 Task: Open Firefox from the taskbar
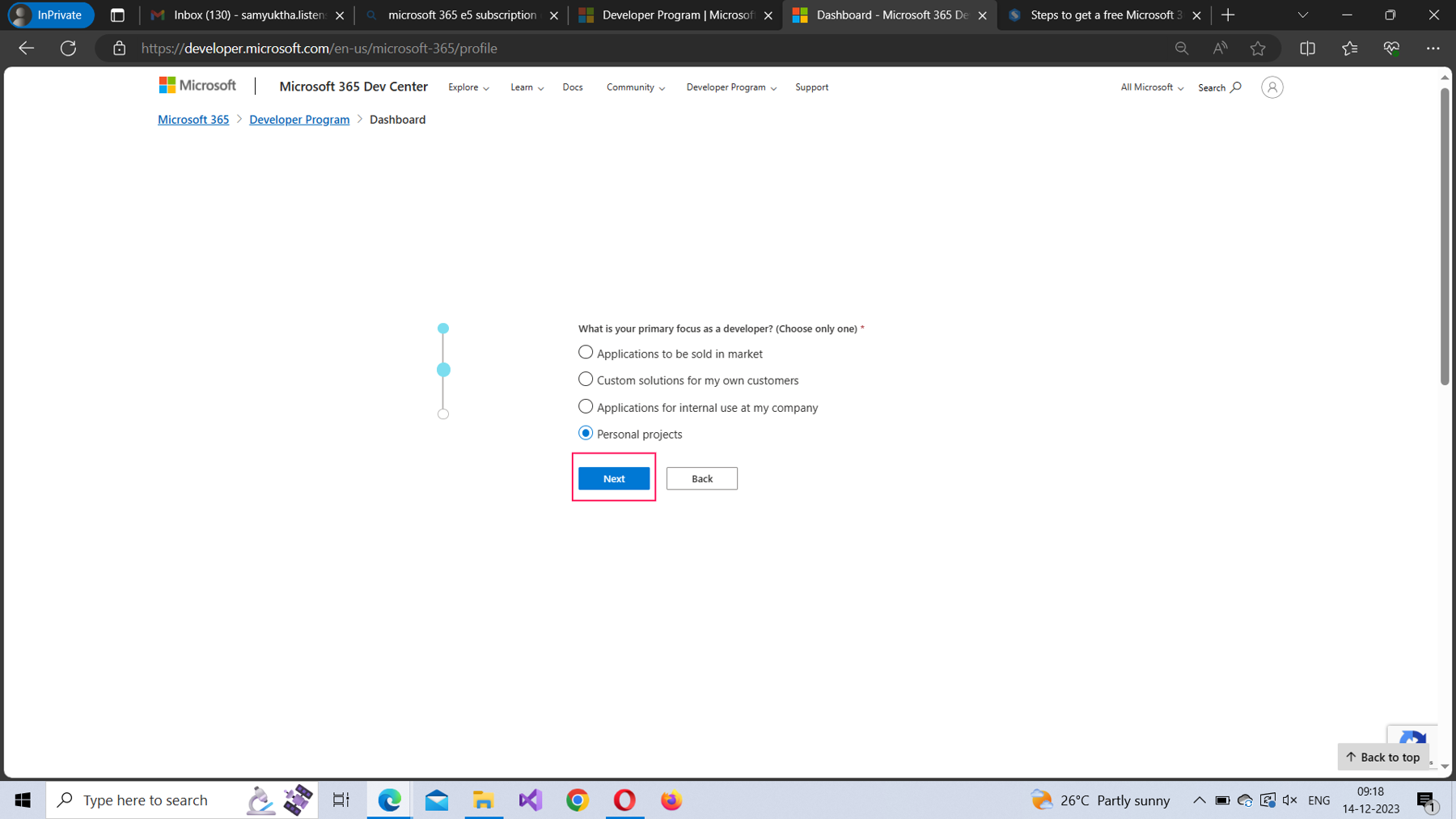pos(671,800)
